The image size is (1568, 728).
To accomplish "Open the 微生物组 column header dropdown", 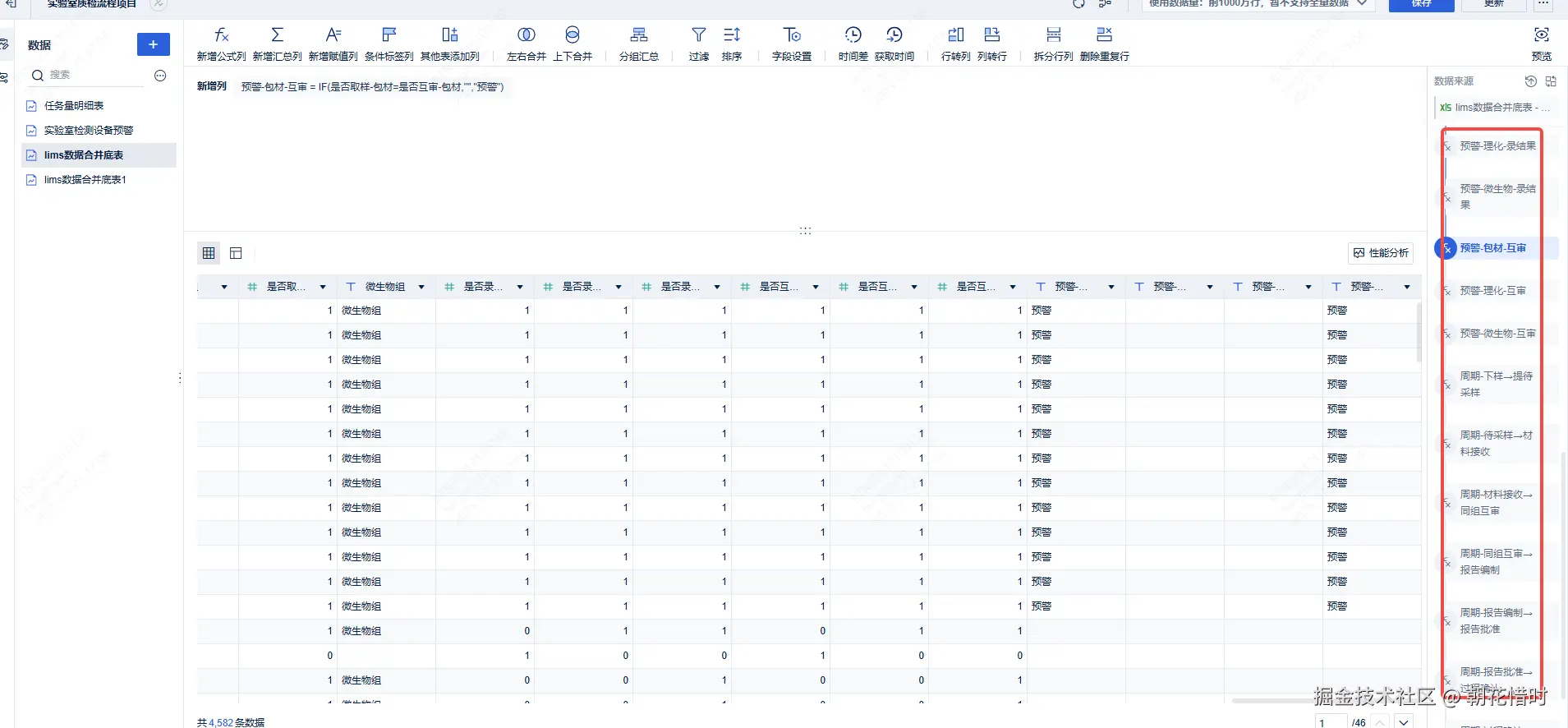I will 421,287.
